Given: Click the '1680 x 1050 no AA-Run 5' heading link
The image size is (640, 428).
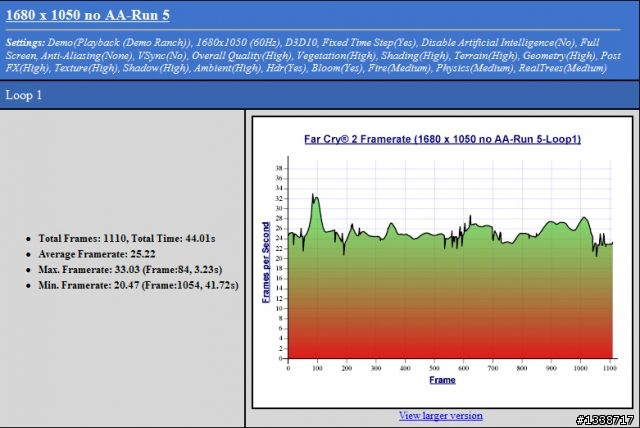Looking at the screenshot, I should click(88, 15).
